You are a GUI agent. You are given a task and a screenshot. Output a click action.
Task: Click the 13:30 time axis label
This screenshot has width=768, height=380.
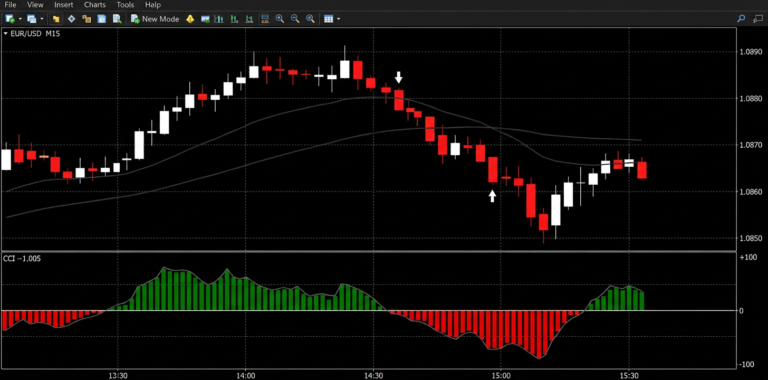pos(118,376)
